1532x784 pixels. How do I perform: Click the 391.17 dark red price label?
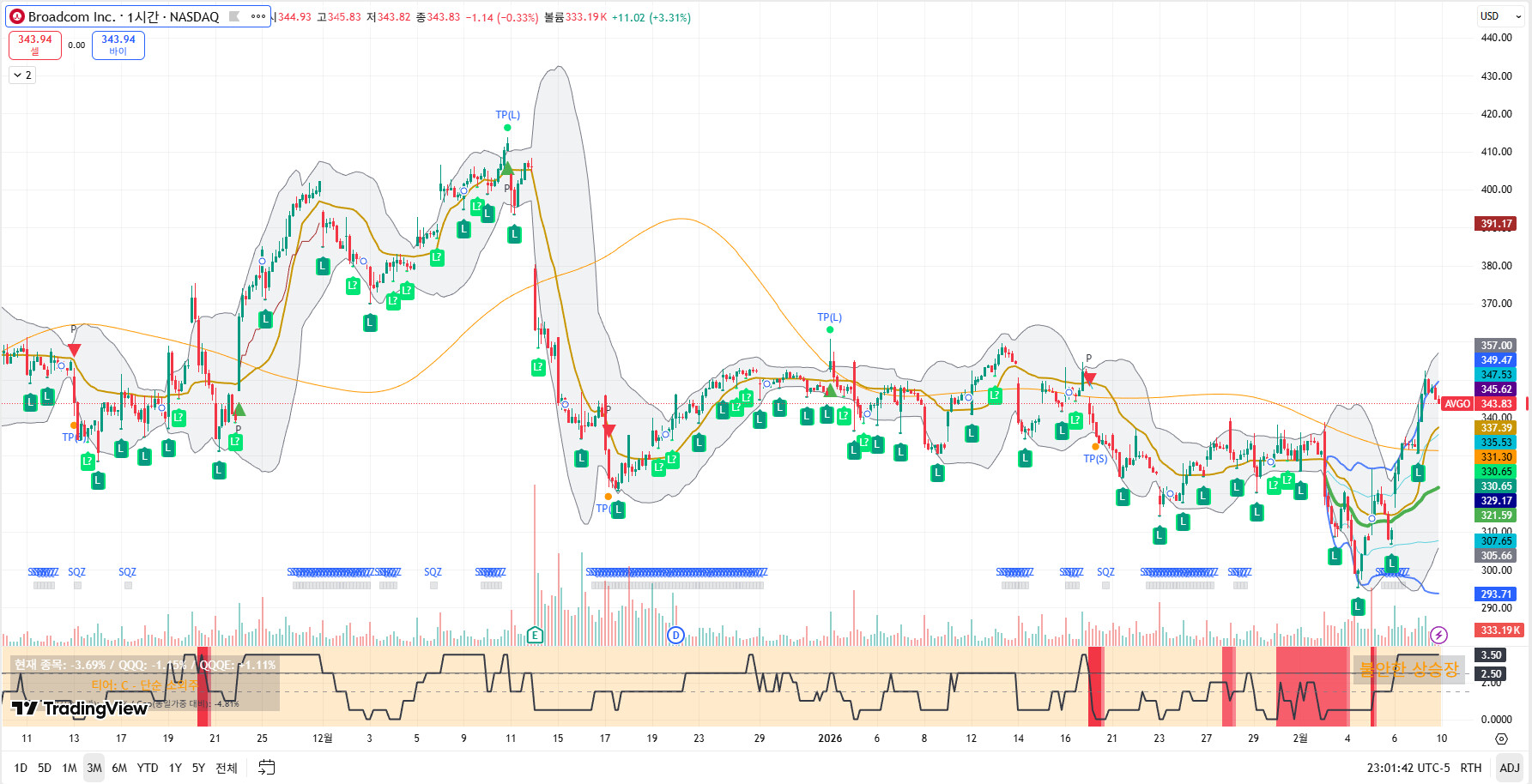pos(1496,224)
